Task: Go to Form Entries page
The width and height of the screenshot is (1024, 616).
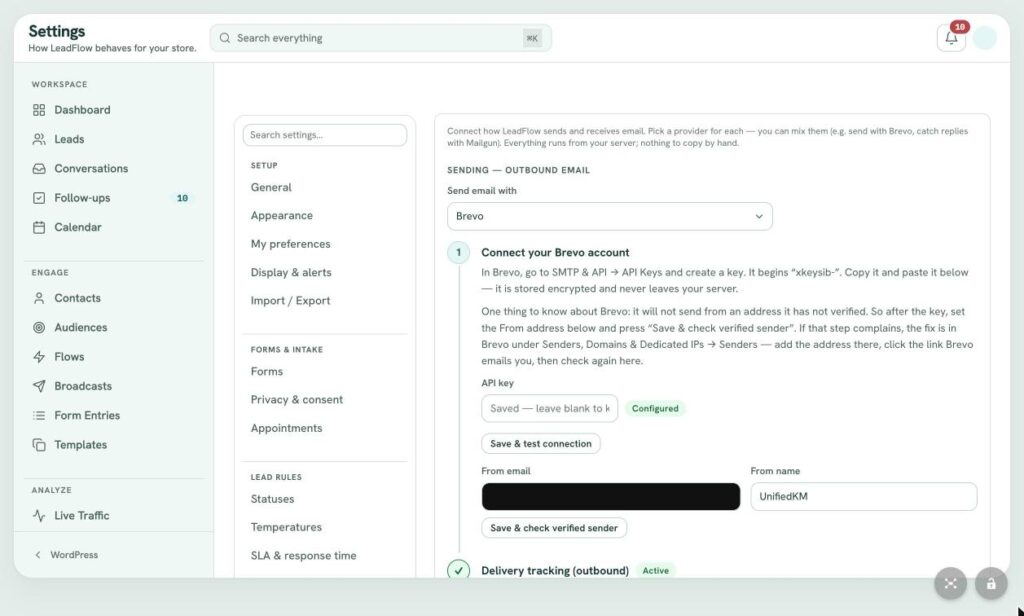Action: (x=87, y=415)
